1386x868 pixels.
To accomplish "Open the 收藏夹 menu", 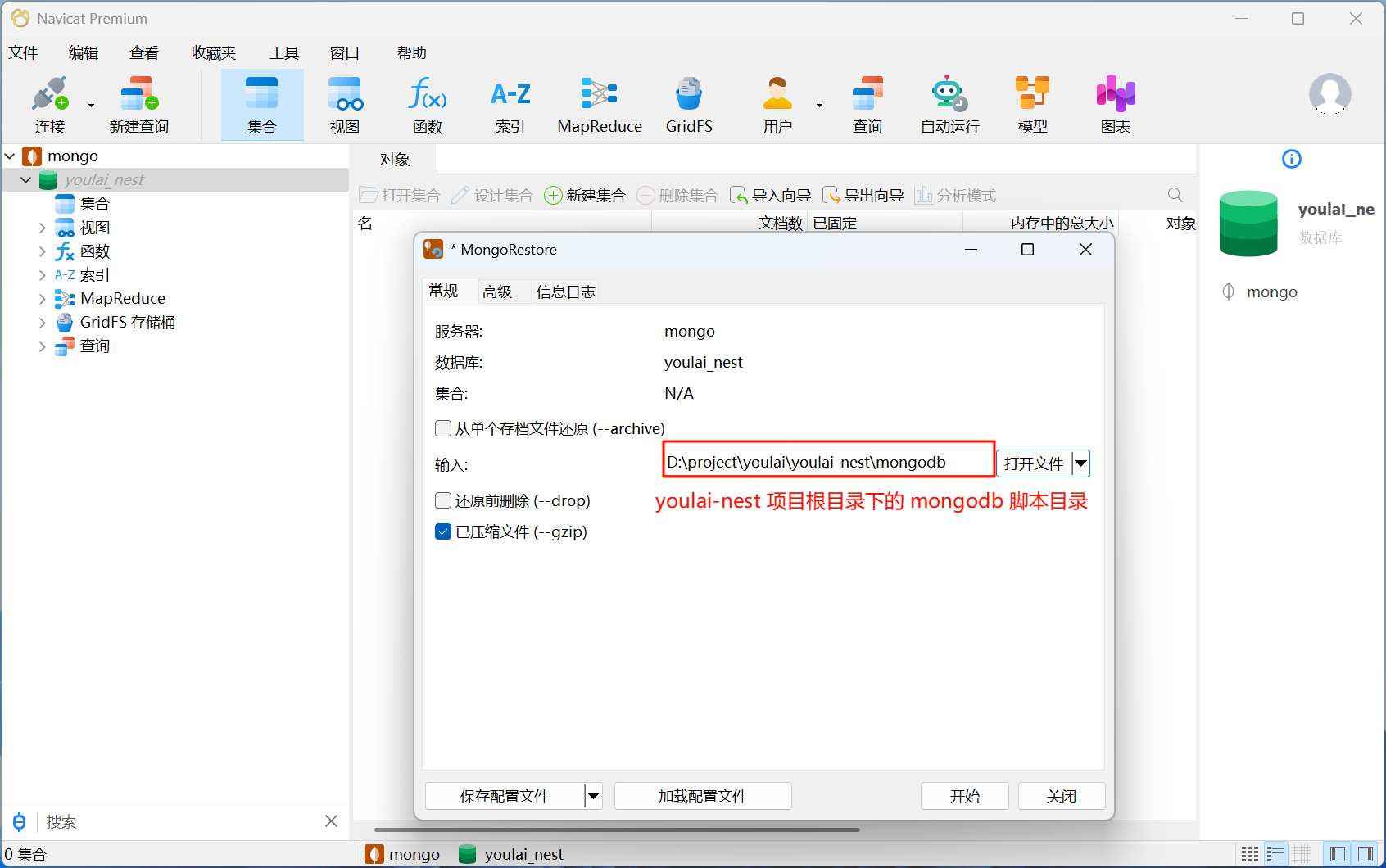I will coord(214,52).
